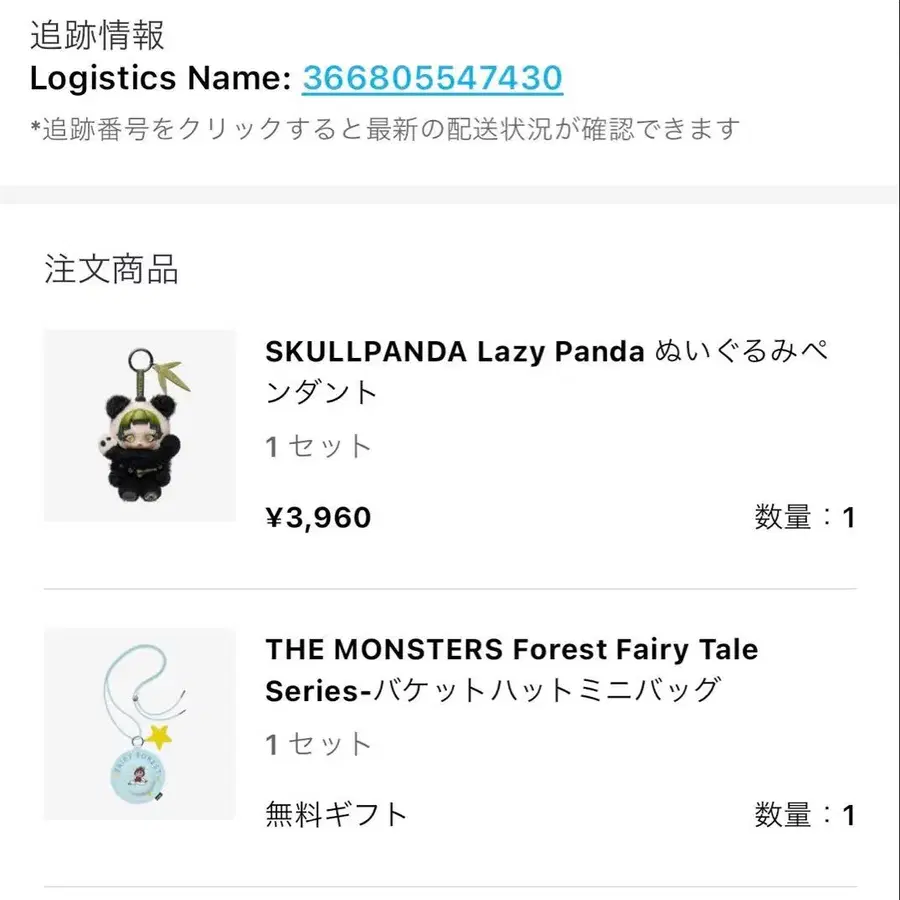Tap the tracking number hint text

pos(385,129)
